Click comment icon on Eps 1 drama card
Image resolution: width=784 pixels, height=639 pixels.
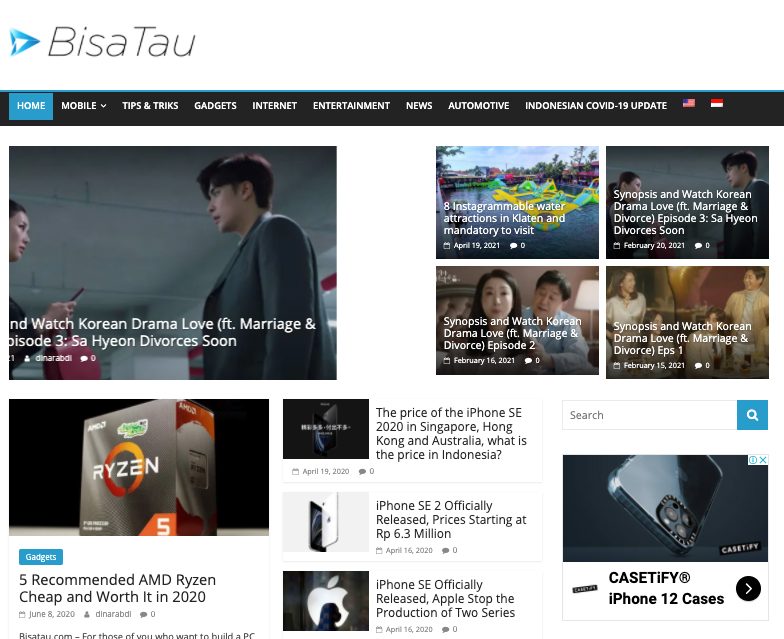click(698, 366)
